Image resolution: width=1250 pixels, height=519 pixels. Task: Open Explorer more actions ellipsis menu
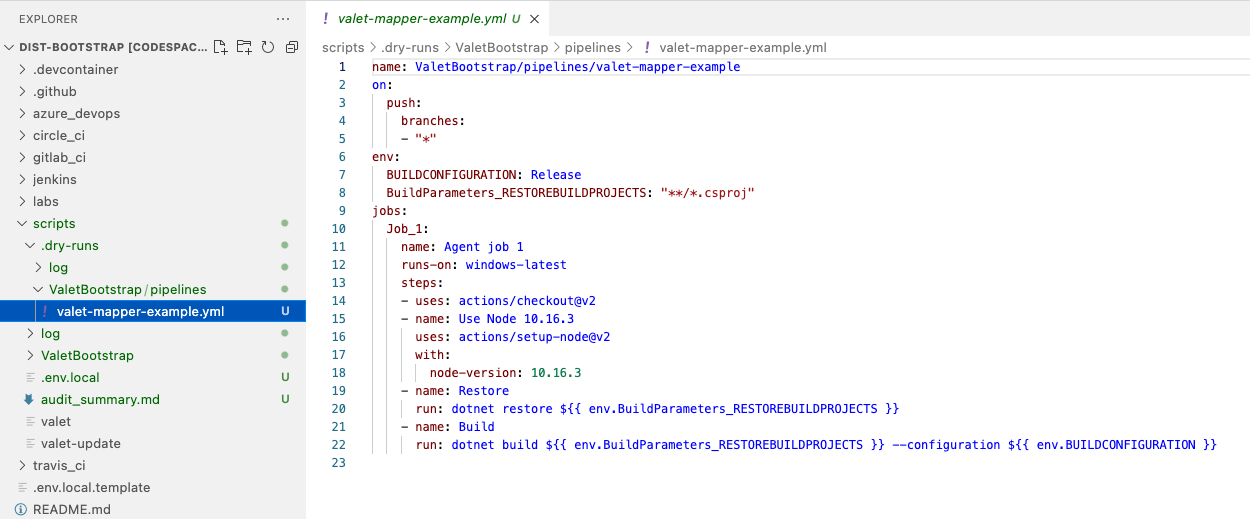click(x=284, y=19)
